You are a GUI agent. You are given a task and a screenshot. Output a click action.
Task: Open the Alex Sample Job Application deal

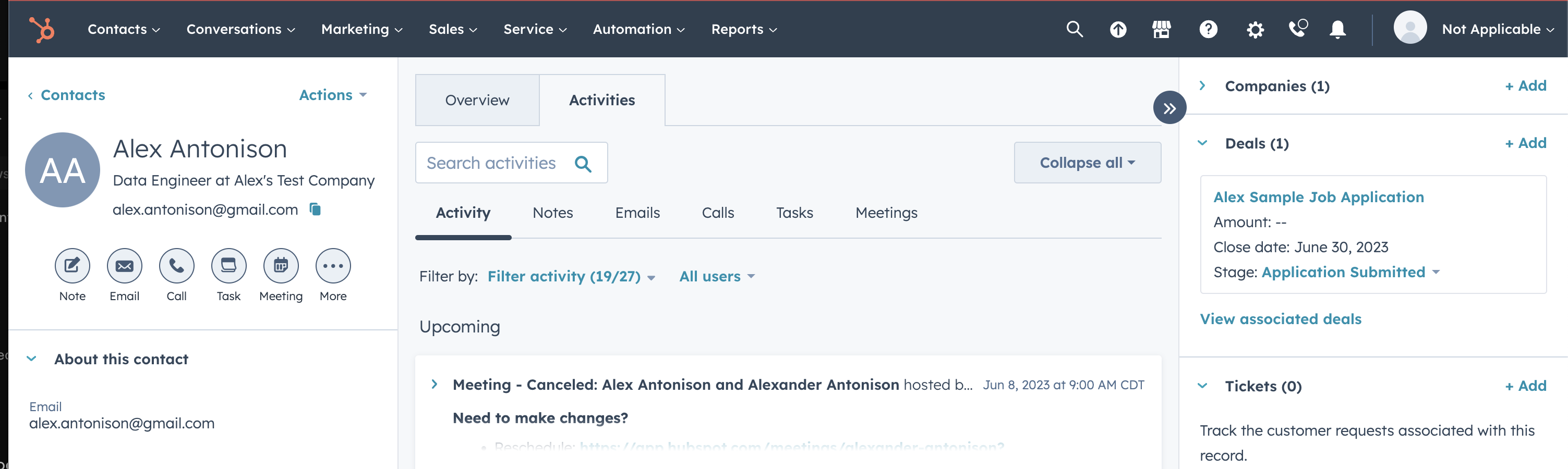point(1319,197)
